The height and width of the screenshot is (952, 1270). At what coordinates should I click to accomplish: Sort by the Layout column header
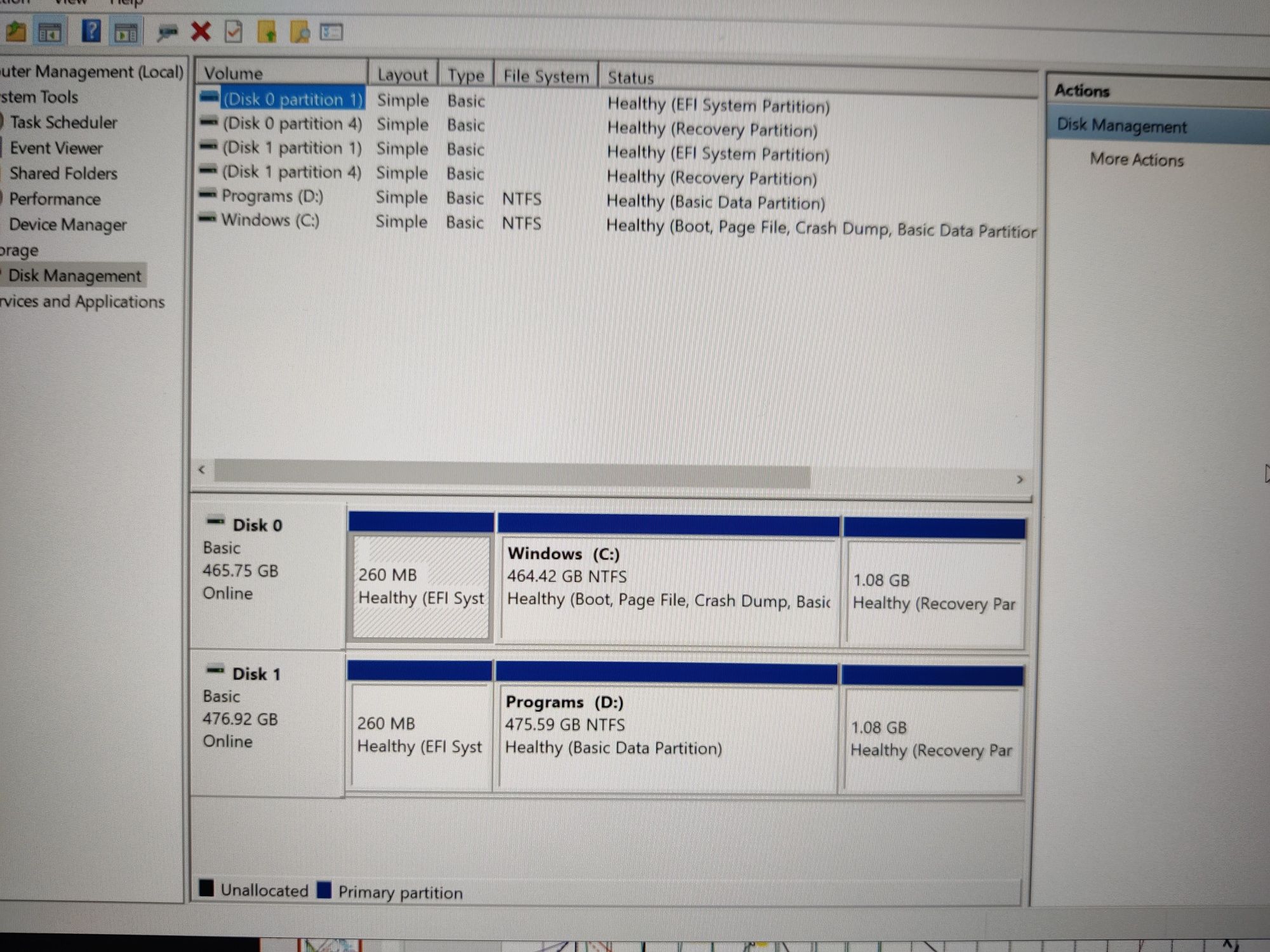(x=403, y=75)
